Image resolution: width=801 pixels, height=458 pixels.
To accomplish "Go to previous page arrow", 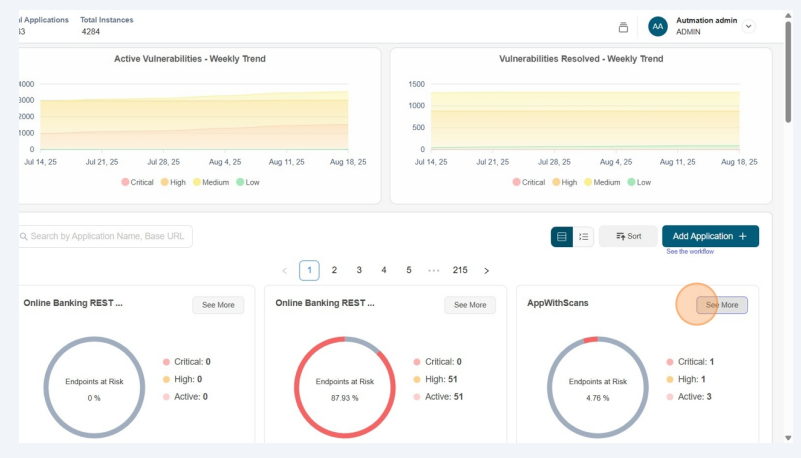I will 285,271.
